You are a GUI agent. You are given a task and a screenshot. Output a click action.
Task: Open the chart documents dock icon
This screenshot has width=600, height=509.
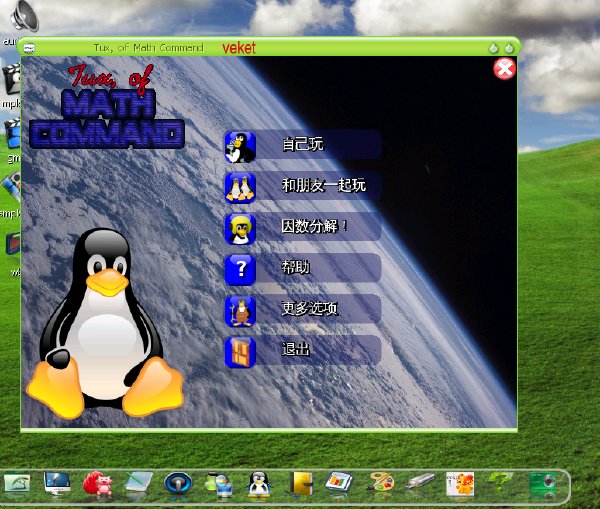coord(339,482)
